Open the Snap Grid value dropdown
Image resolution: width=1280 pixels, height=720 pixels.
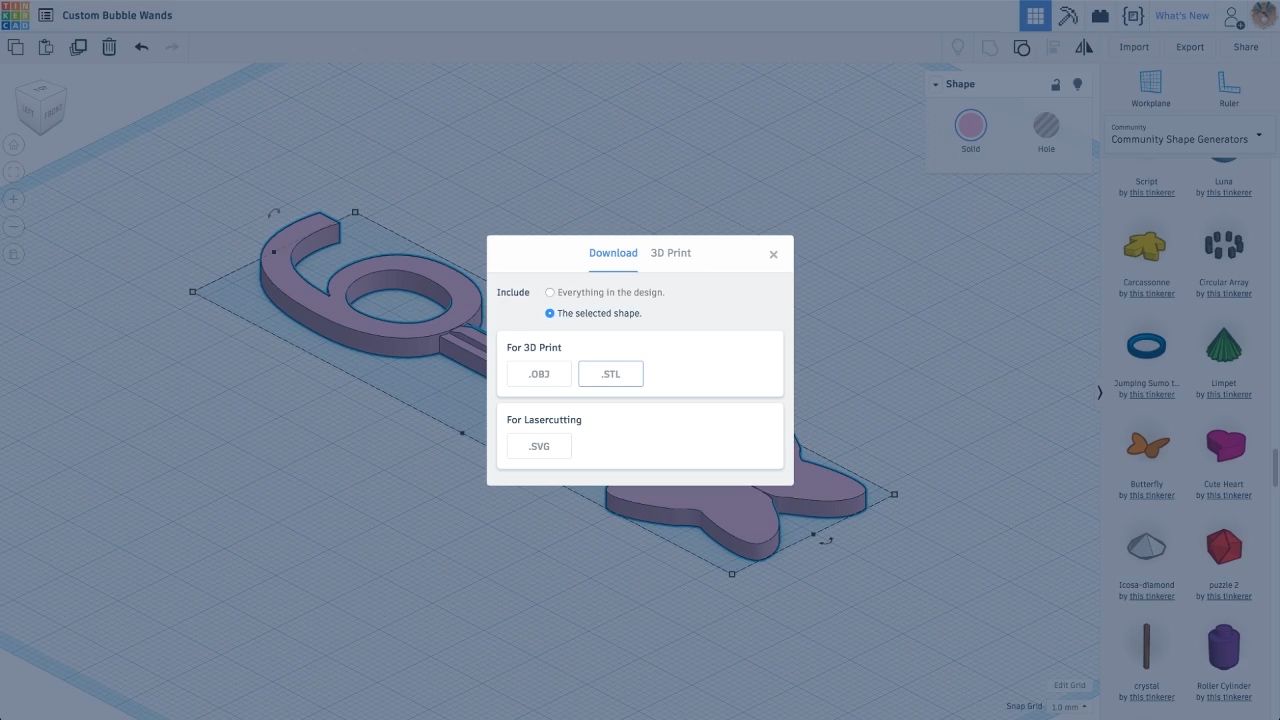tap(1067, 706)
